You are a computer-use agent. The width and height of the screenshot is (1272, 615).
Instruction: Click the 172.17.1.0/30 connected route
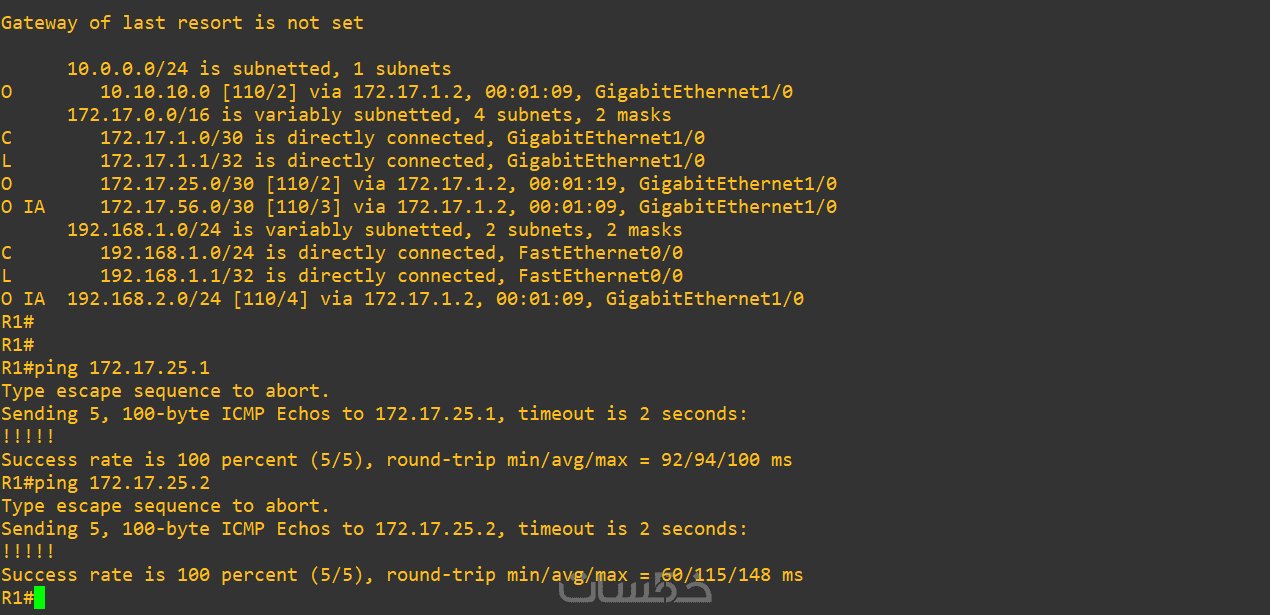coord(401,138)
